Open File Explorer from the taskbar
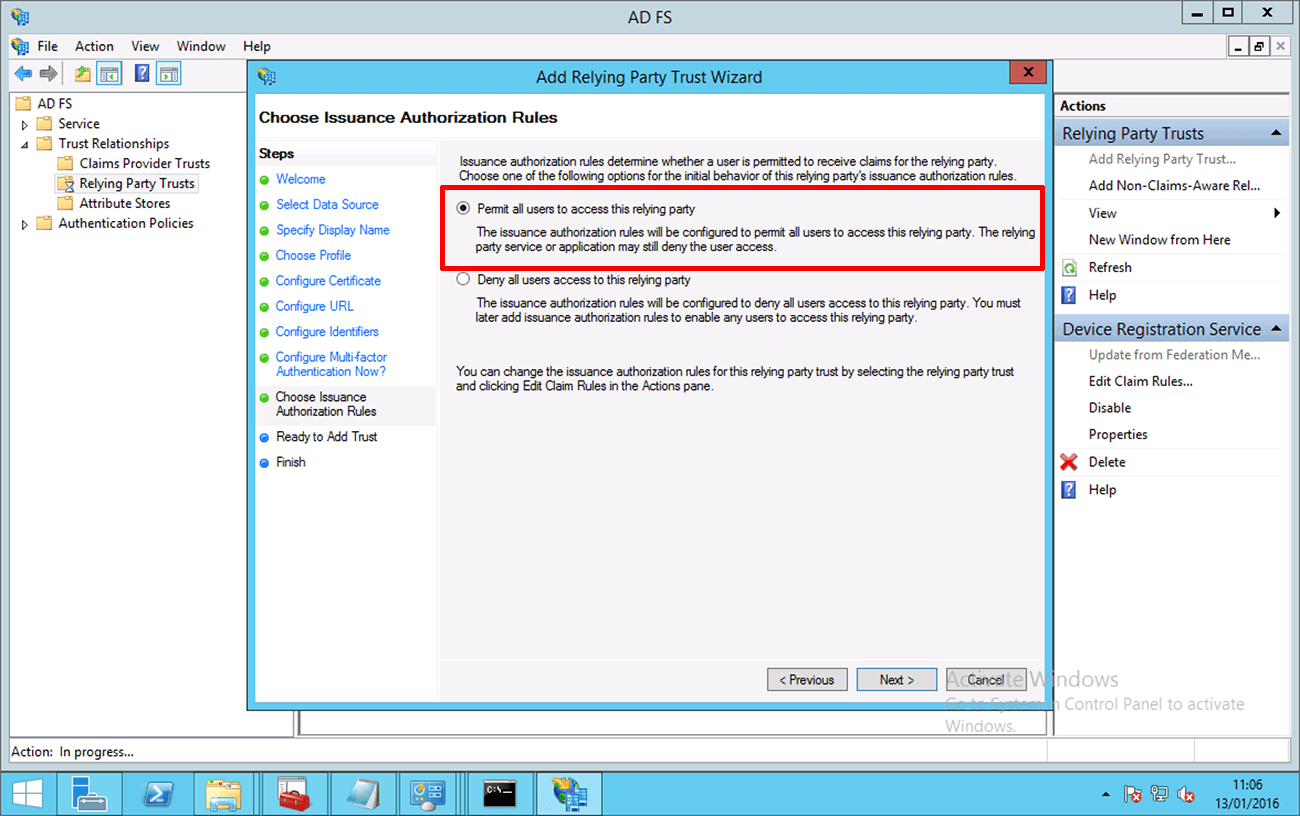 pos(222,794)
